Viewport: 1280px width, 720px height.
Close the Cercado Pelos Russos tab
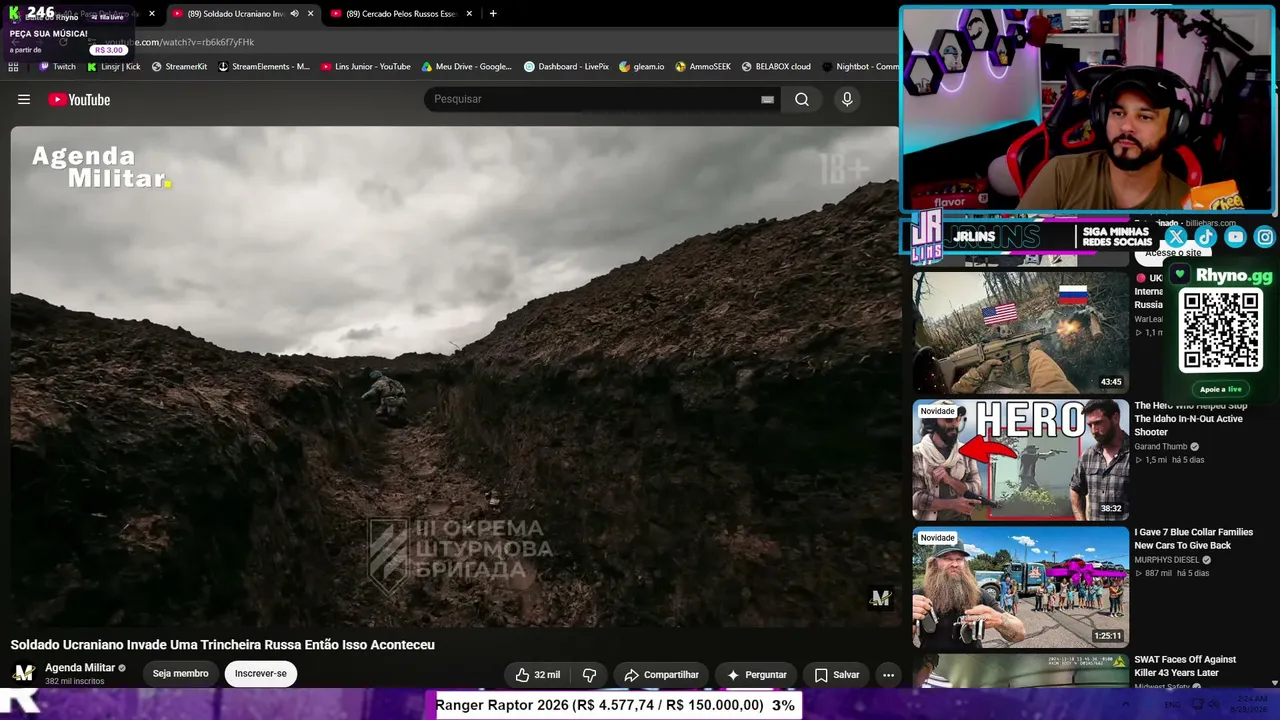[x=469, y=14]
